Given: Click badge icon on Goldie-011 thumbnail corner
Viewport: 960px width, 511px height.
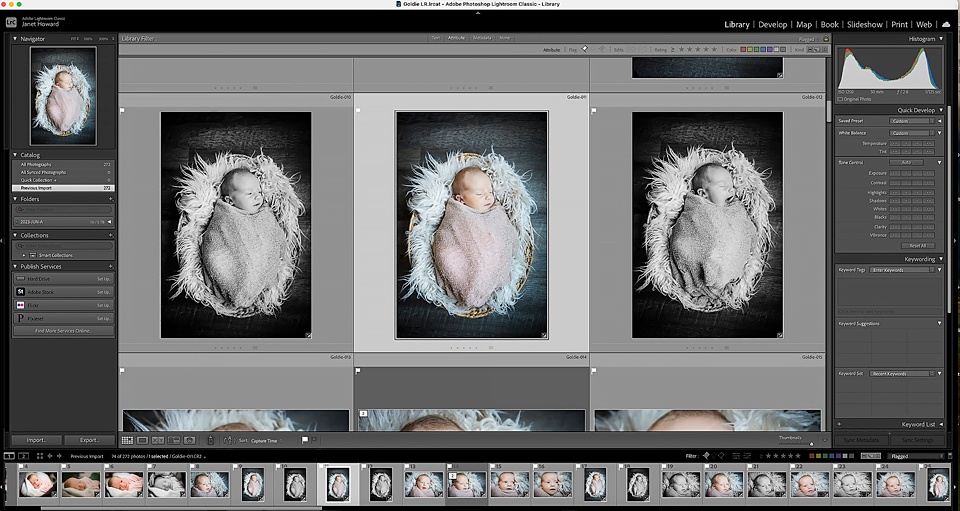Looking at the screenshot, I should point(544,335).
